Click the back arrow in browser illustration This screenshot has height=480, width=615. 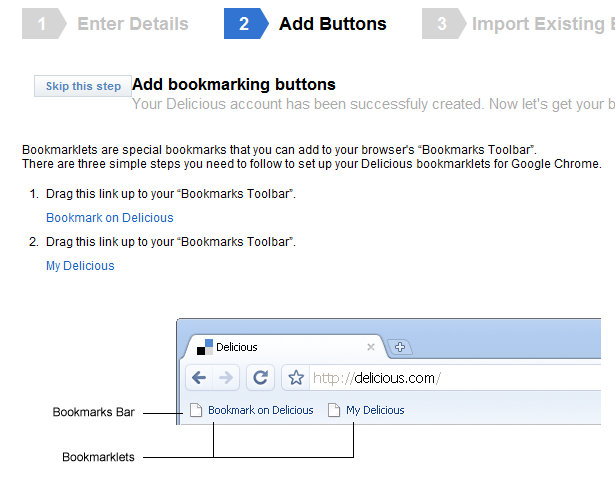pyautogui.click(x=199, y=378)
